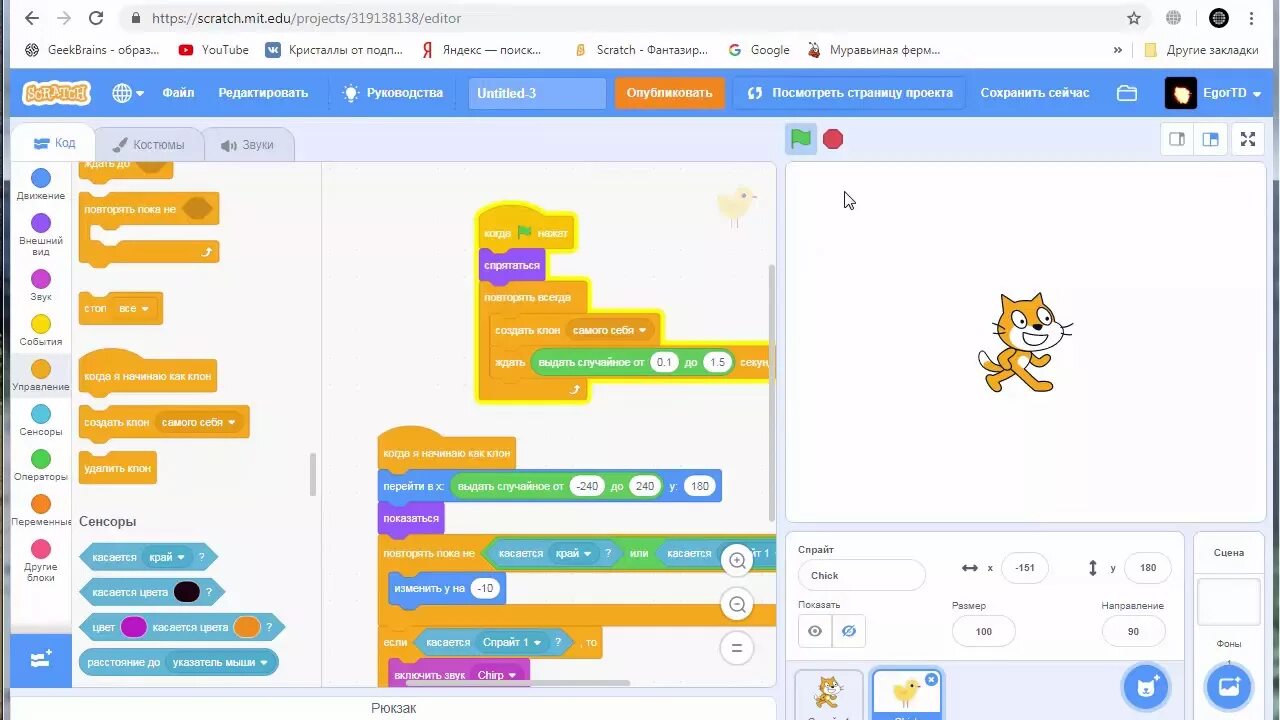Click the browser reload button
The height and width of the screenshot is (720, 1280).
click(x=96, y=18)
